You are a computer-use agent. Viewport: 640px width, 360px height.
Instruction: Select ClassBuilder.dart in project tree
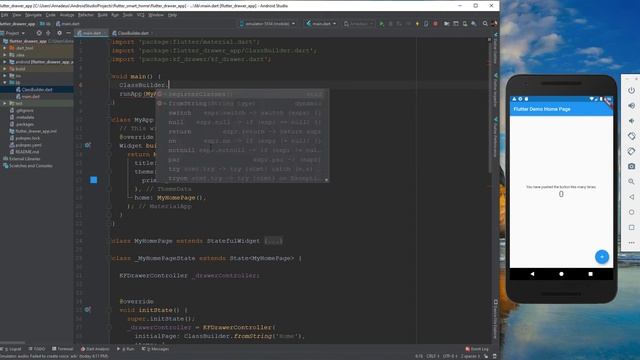(x=37, y=89)
